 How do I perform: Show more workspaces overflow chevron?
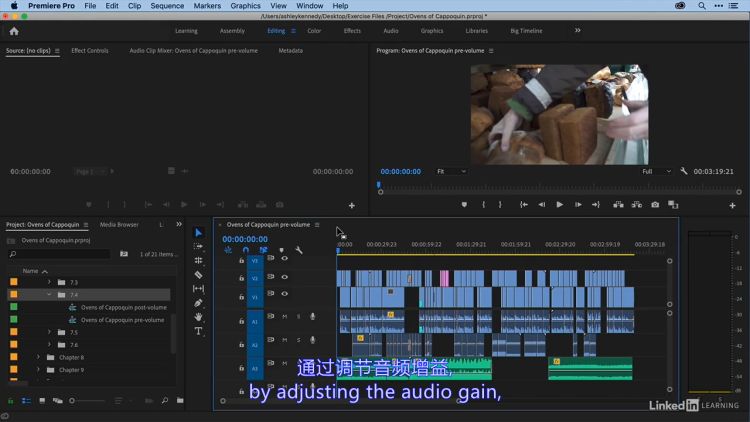(x=577, y=30)
